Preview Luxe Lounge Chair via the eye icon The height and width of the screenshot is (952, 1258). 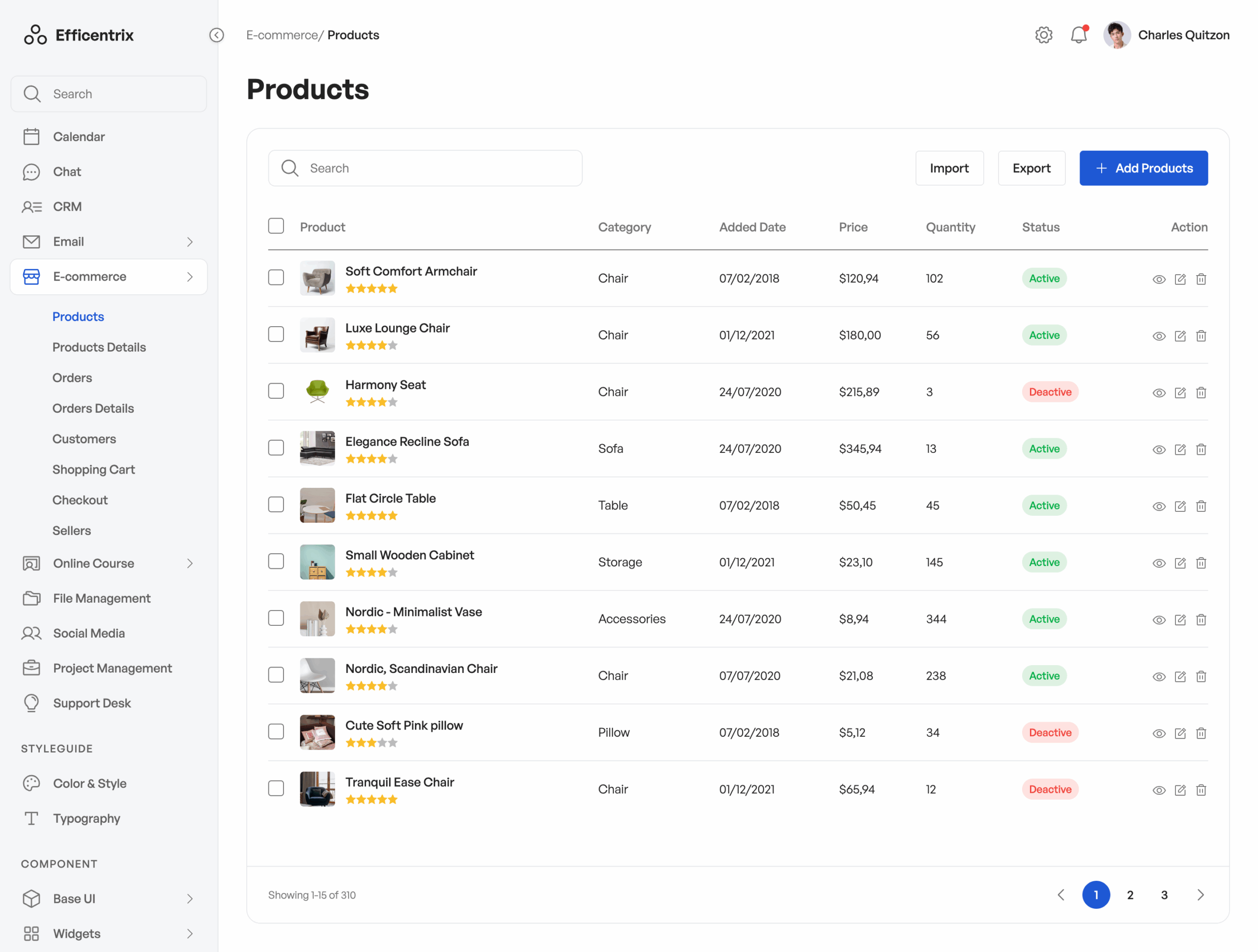click(x=1158, y=336)
